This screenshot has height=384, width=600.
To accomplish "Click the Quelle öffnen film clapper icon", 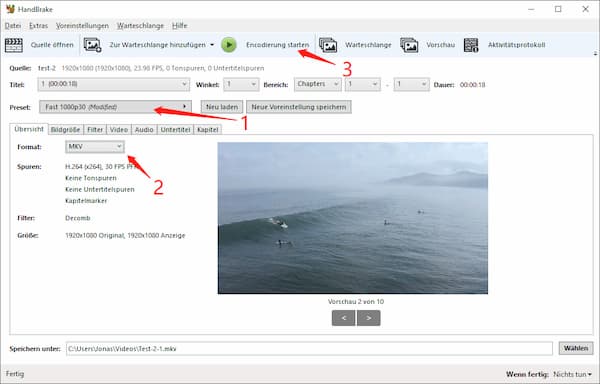I will click(x=14, y=45).
